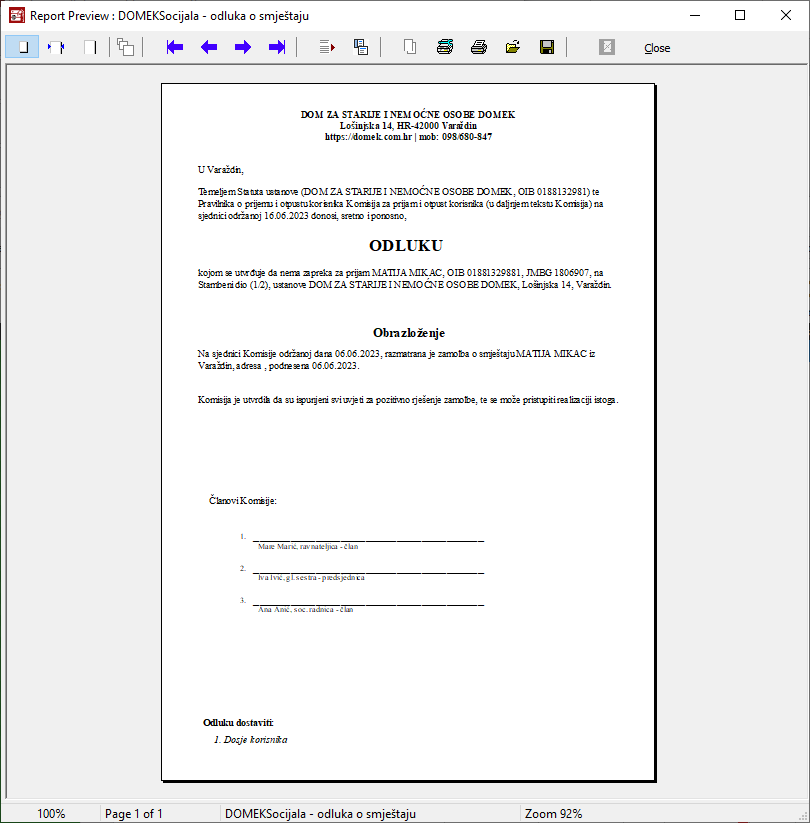Print the report with the printer icon

(x=479, y=47)
